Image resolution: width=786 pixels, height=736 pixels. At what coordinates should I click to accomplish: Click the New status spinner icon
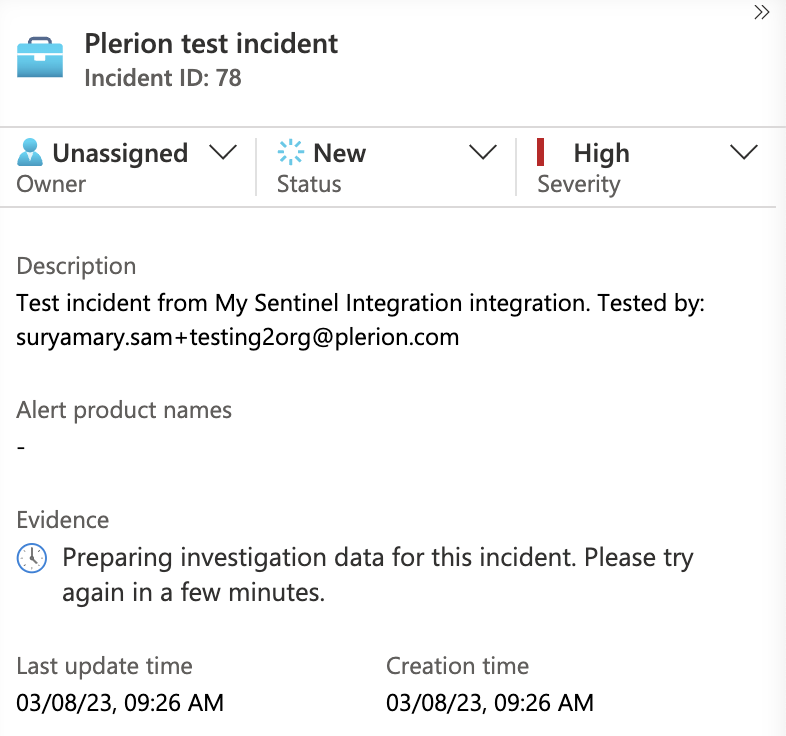tap(290, 152)
